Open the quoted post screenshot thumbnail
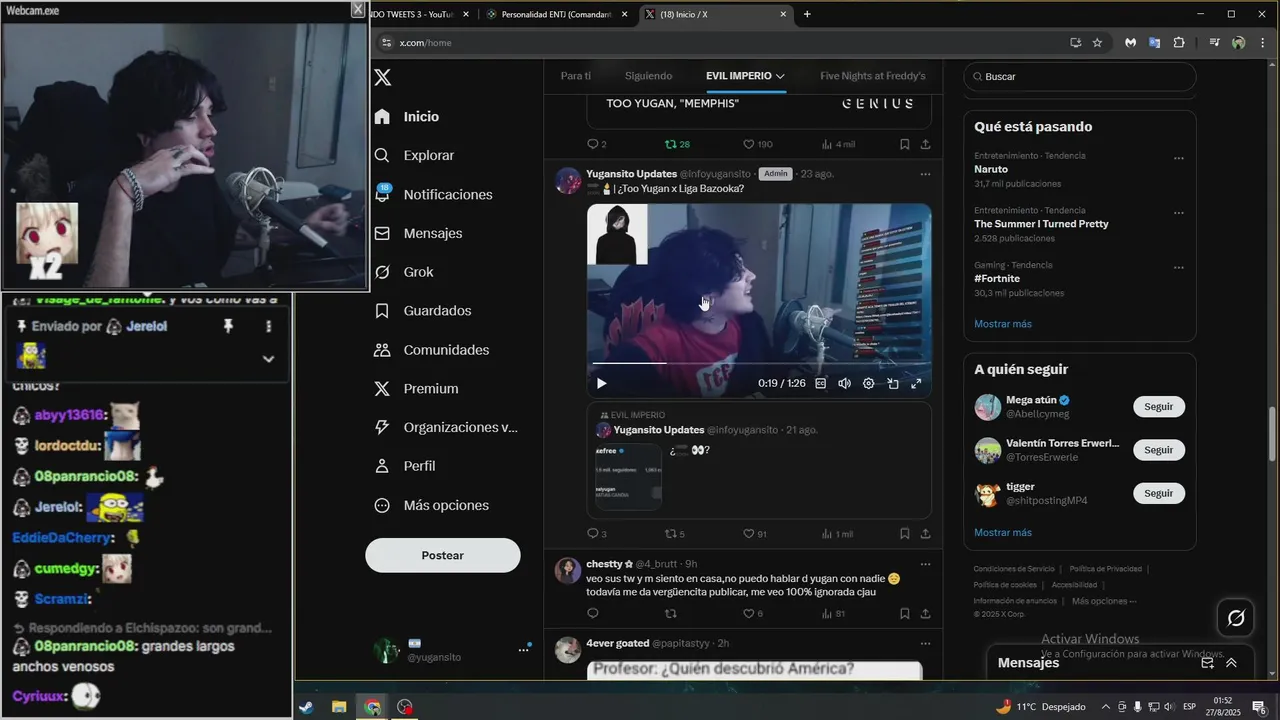The height and width of the screenshot is (720, 1280). [628, 477]
